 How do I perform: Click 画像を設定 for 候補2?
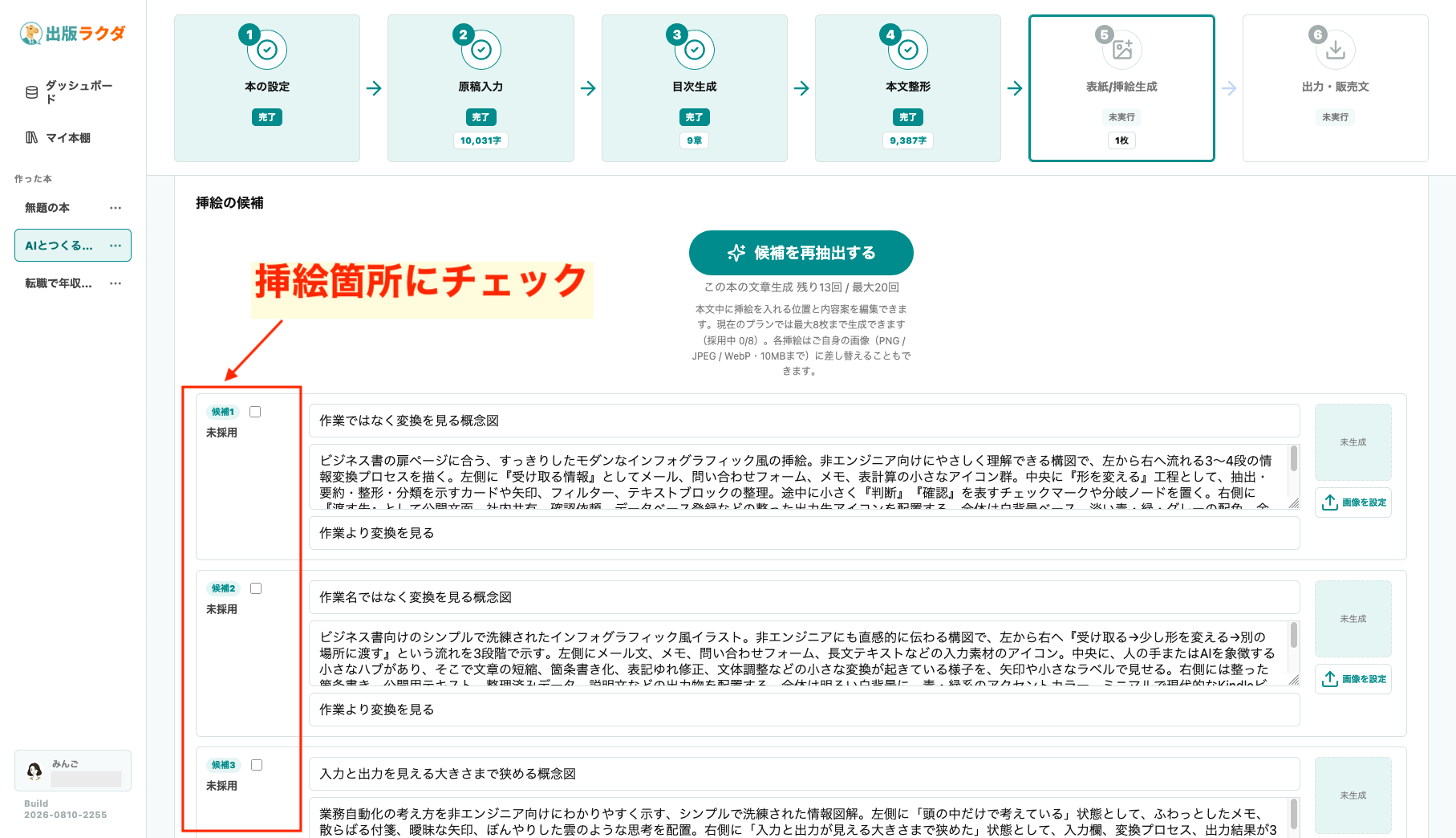point(1353,679)
